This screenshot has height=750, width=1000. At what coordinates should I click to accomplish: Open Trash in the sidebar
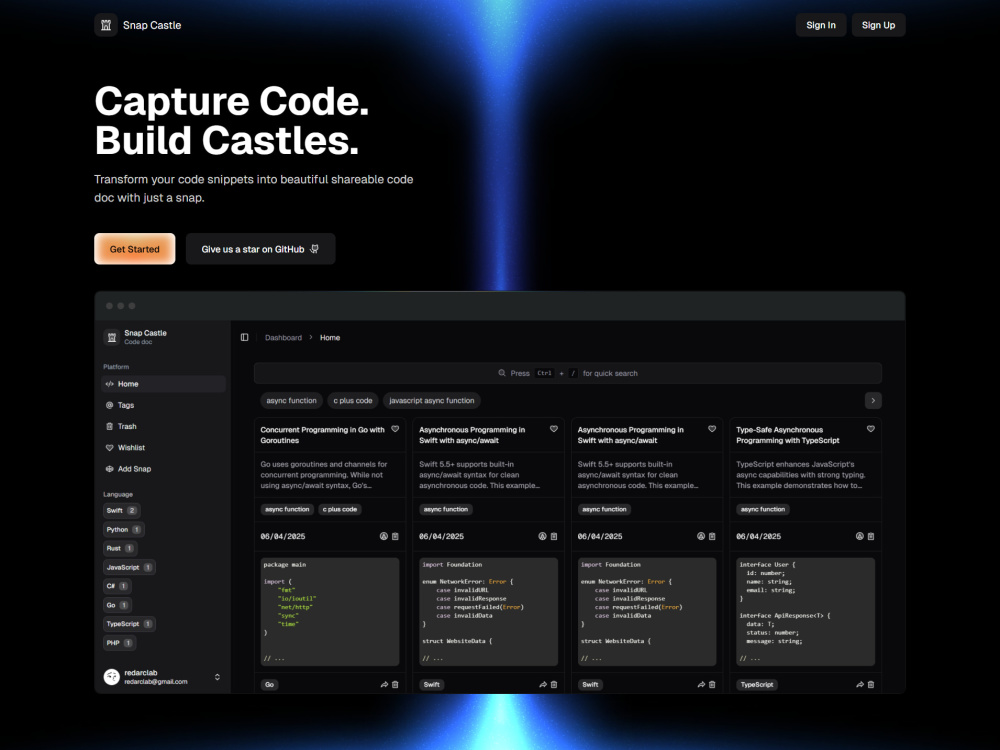pos(163,426)
